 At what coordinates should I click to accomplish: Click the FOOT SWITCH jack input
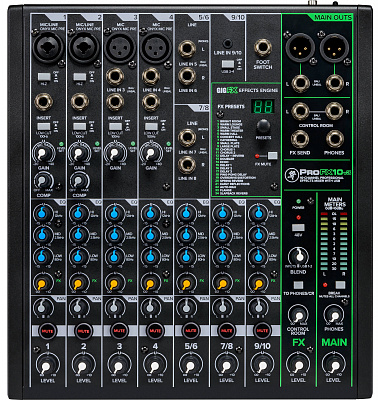[263, 48]
